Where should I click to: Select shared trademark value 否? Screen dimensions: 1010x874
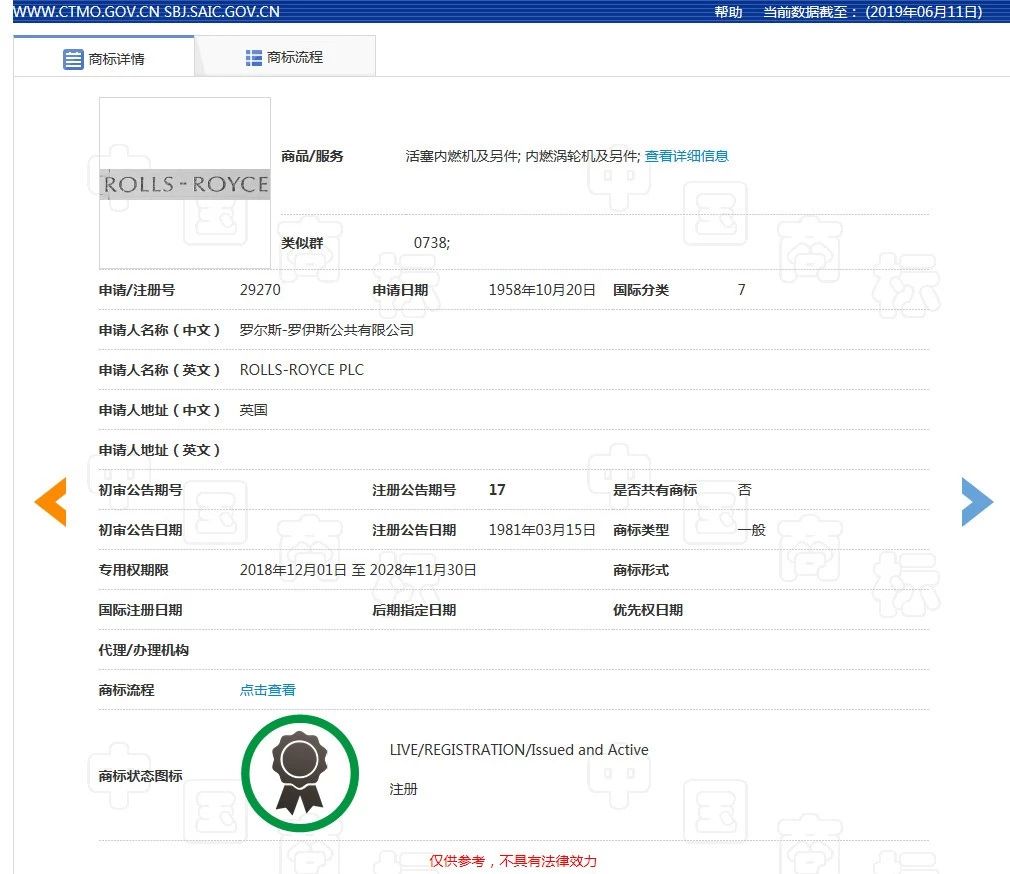(x=745, y=489)
